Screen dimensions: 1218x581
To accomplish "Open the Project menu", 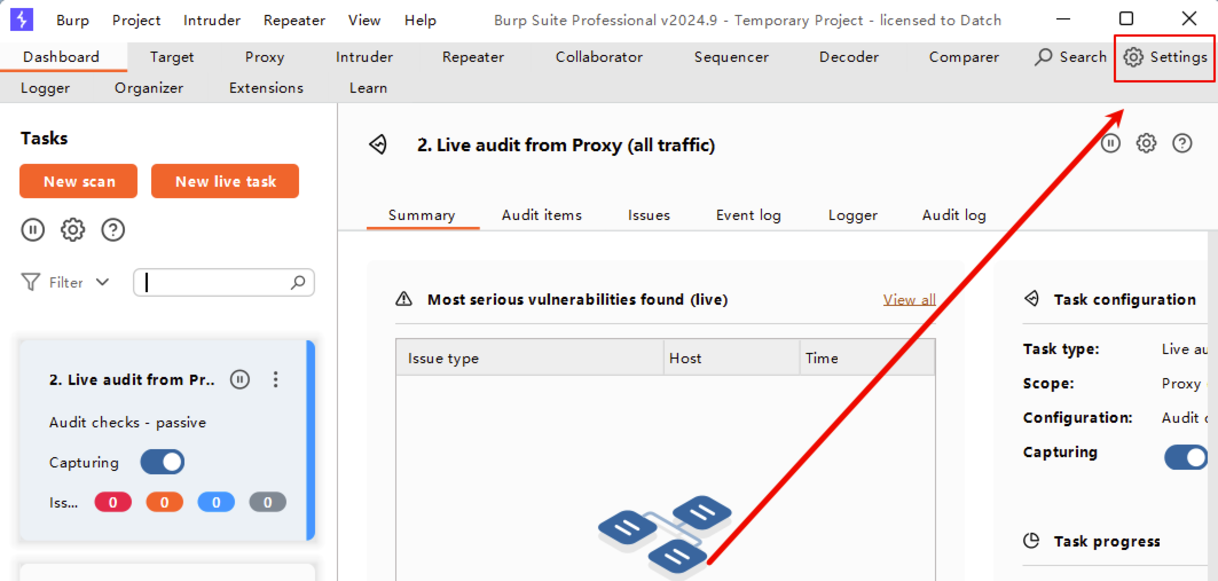I will (136, 20).
